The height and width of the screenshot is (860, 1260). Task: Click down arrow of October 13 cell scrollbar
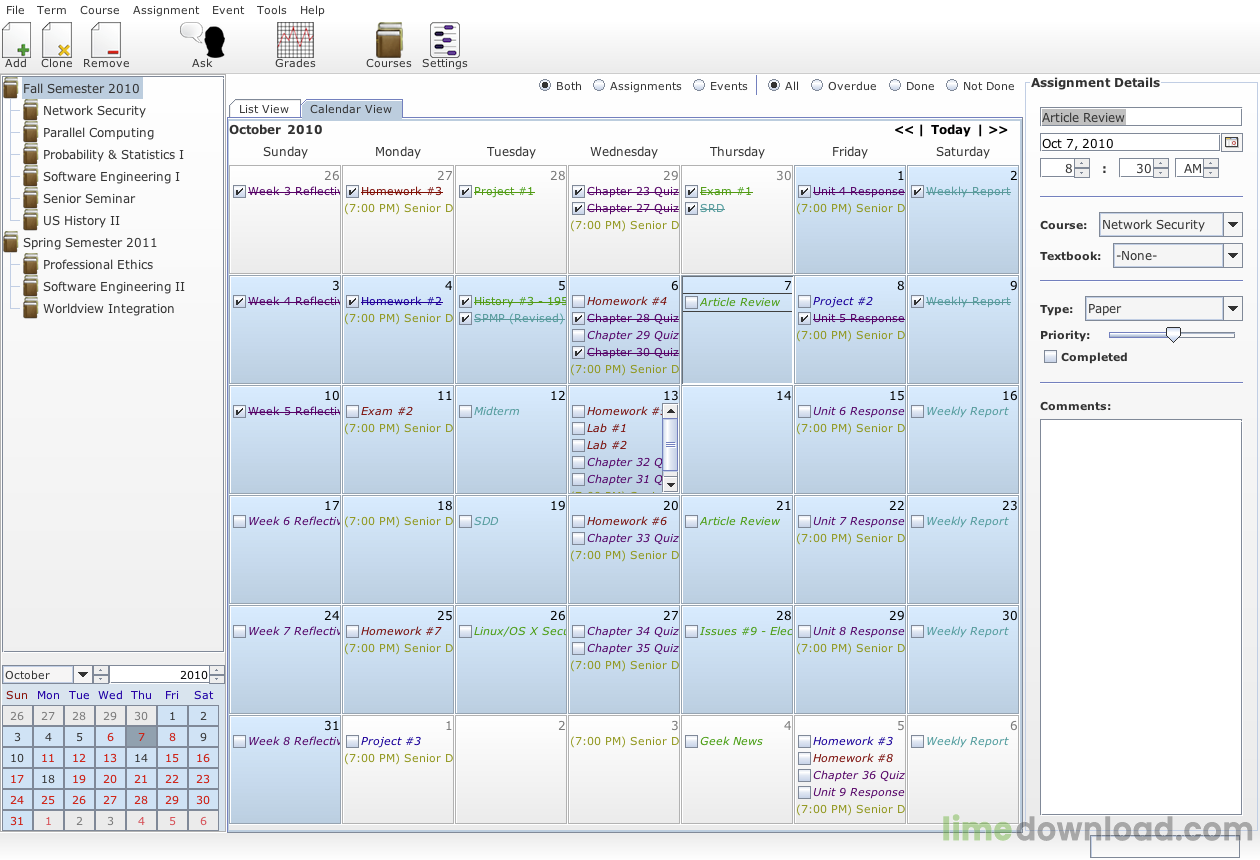pos(670,485)
